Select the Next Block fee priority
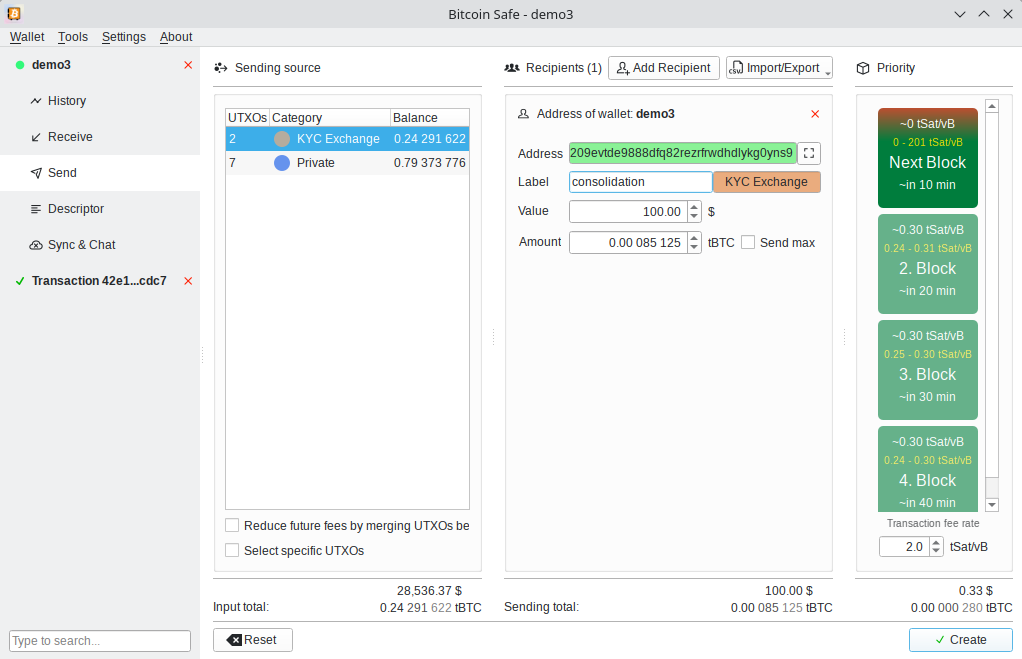The height and width of the screenshot is (659, 1022). click(927, 158)
